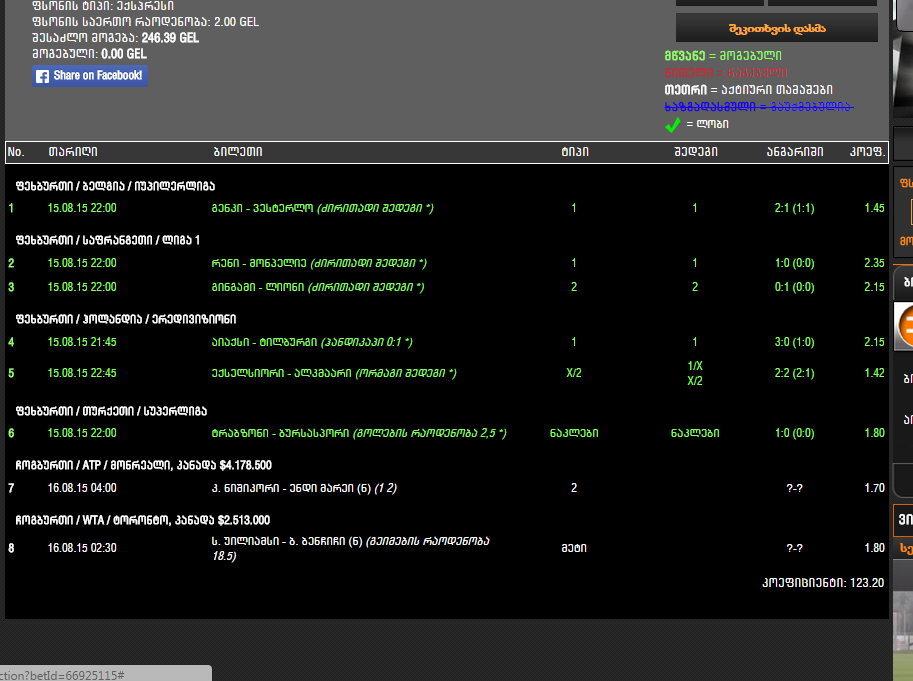This screenshot has height=681, width=913.
Task: Click the Facebook logo icon
Action: (42, 76)
